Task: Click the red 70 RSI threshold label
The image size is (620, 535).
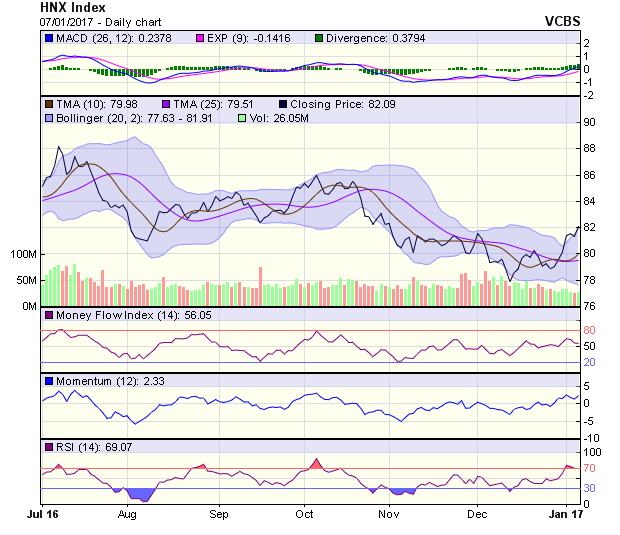Action: [x=590, y=468]
